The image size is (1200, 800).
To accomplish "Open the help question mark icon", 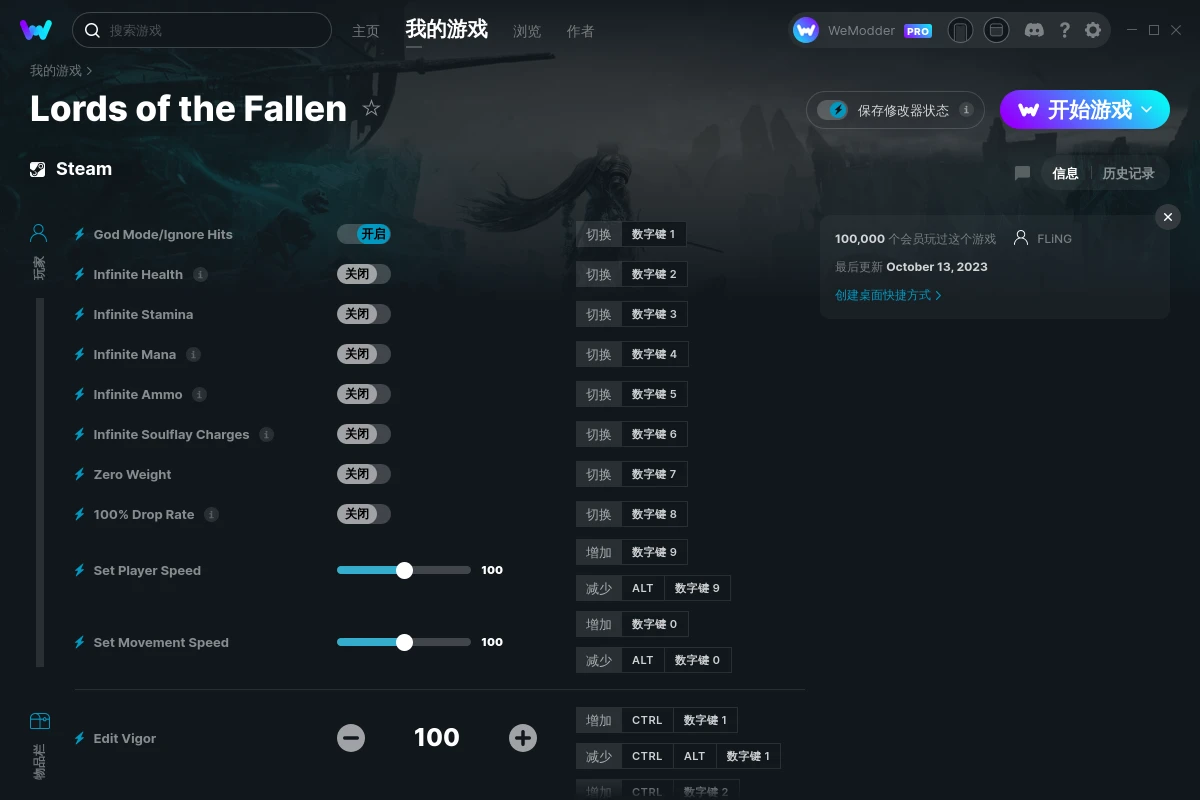I will pos(1065,30).
